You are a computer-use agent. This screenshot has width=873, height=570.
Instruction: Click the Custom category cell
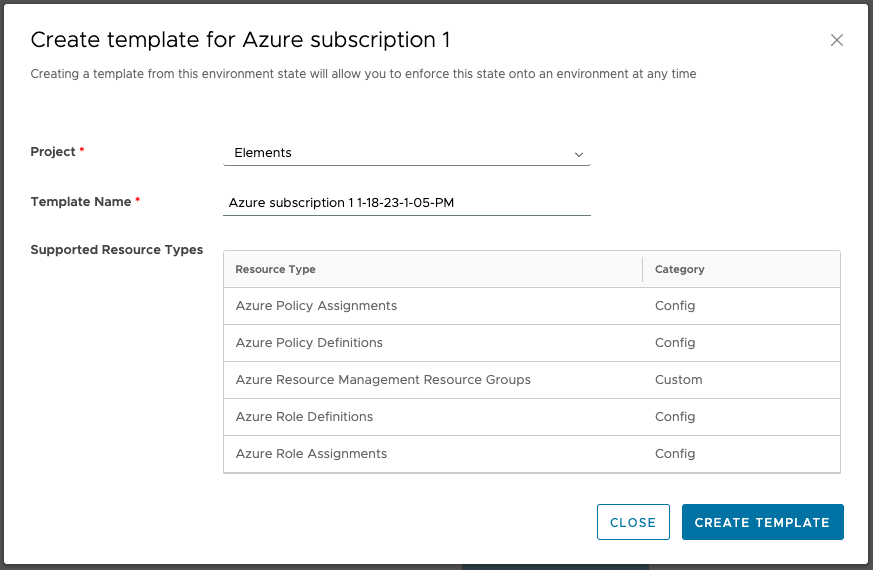[x=678, y=380]
